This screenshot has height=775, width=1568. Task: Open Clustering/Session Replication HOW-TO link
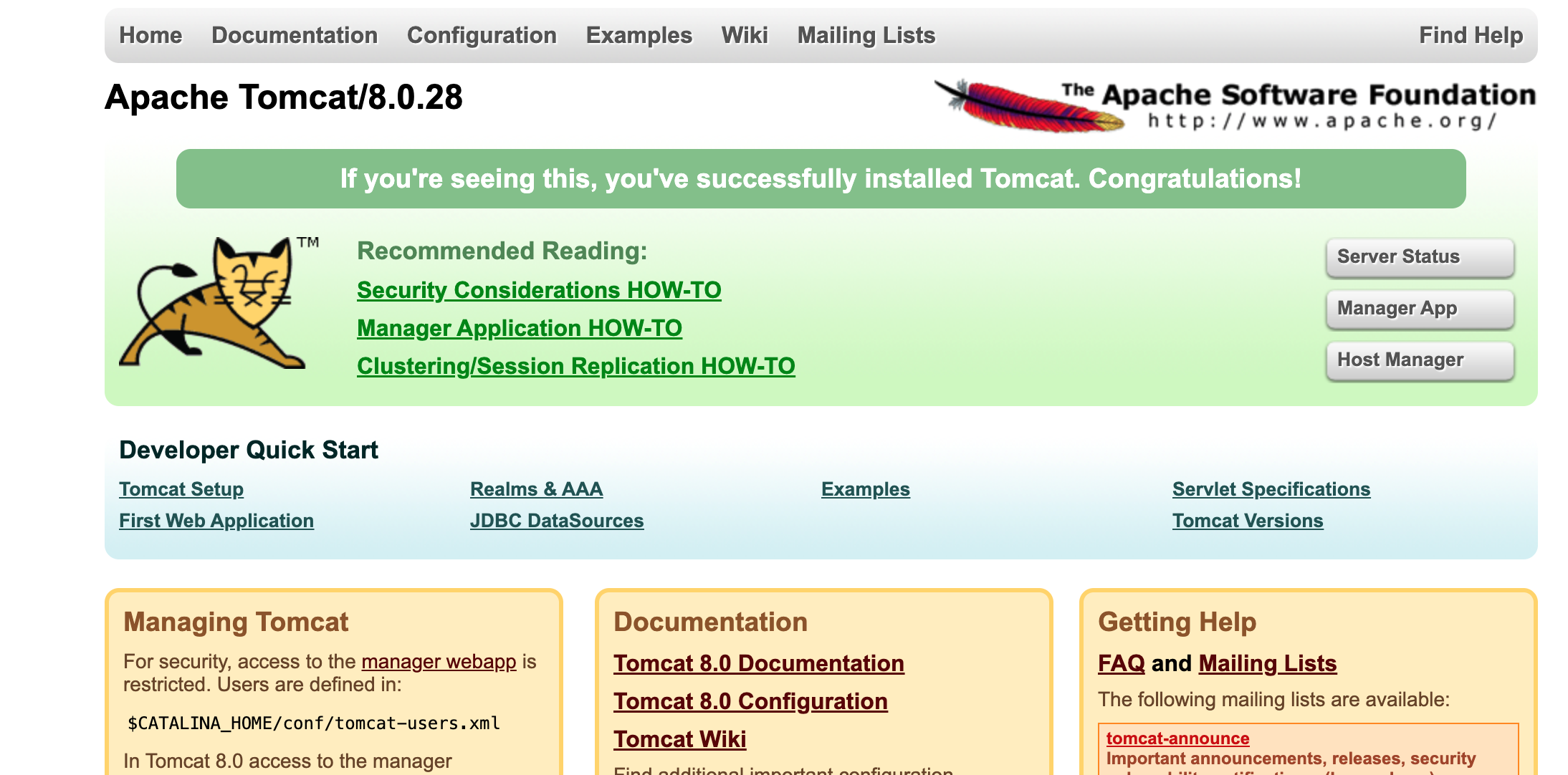(575, 366)
